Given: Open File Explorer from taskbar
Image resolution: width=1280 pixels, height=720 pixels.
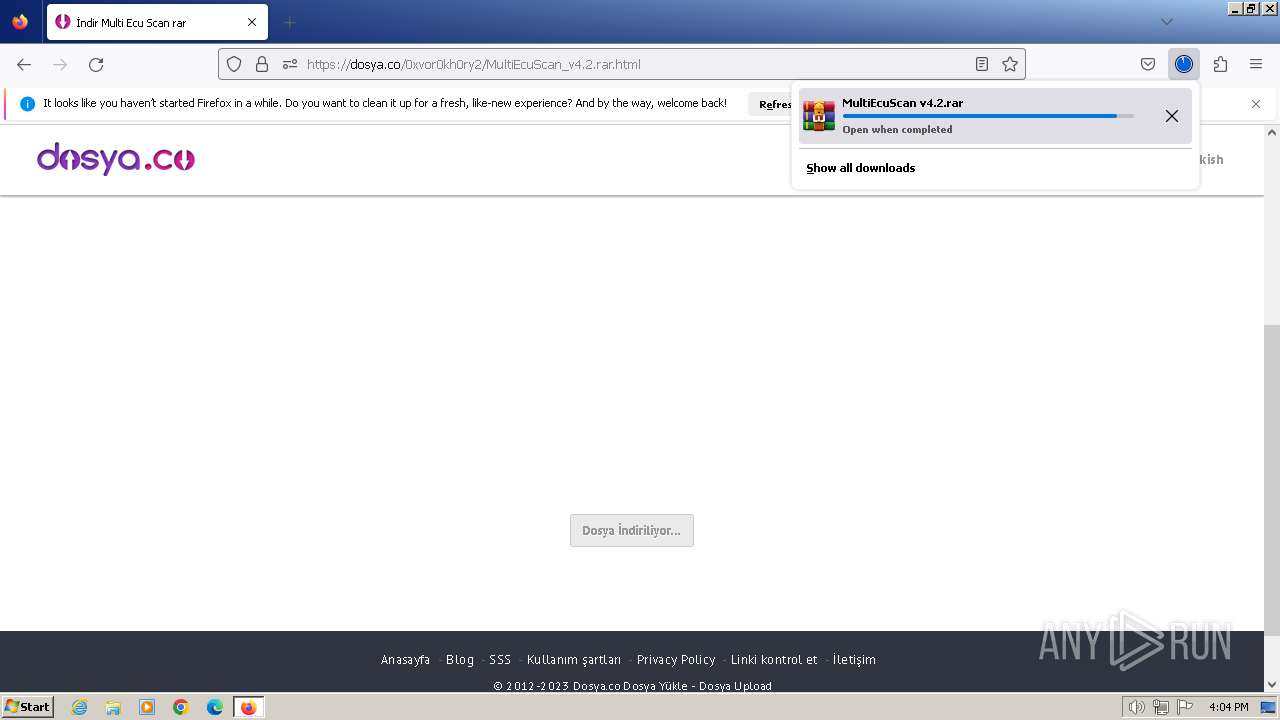Looking at the screenshot, I should click(113, 707).
